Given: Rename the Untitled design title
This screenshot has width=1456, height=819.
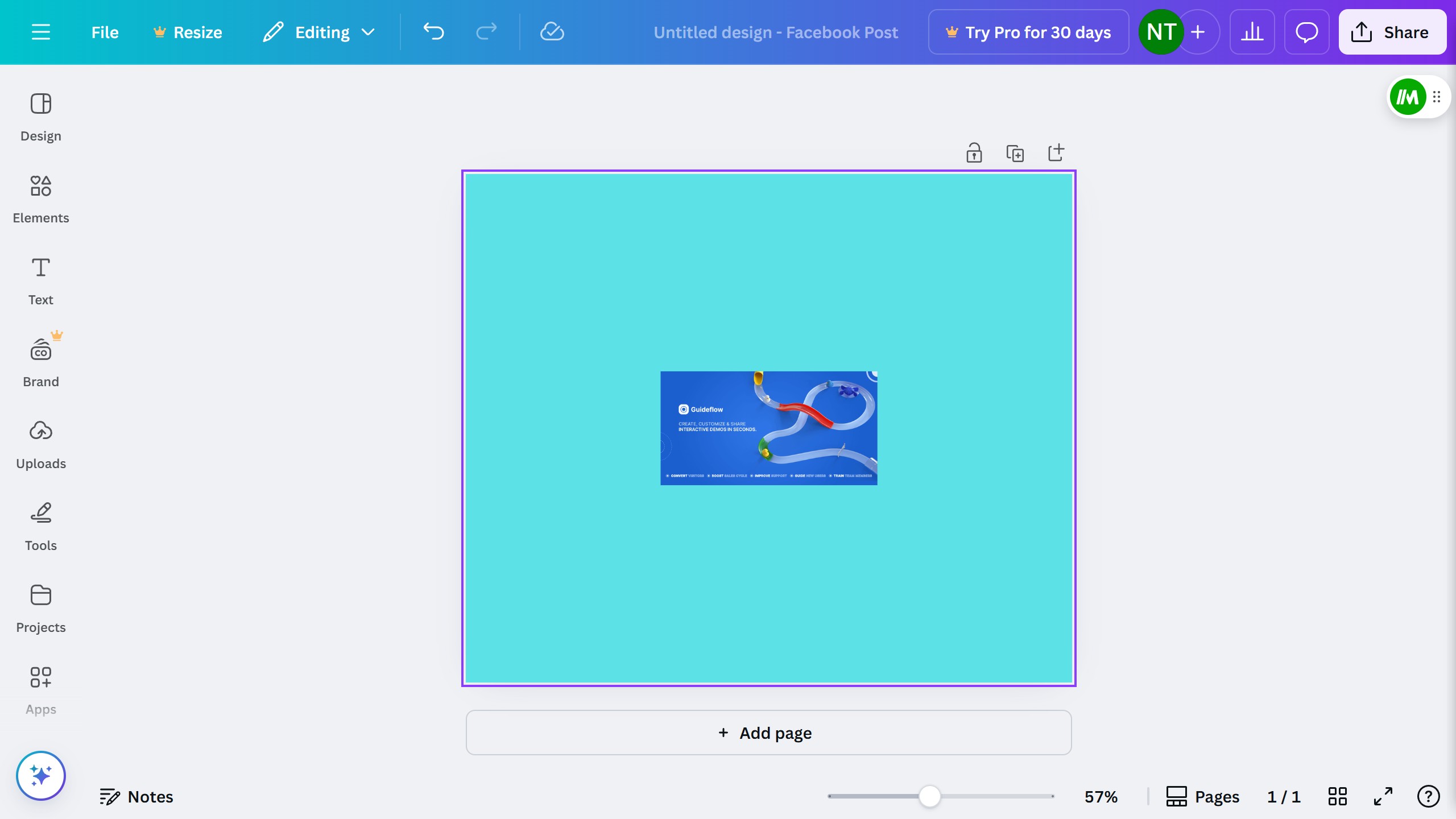Looking at the screenshot, I should (775, 32).
